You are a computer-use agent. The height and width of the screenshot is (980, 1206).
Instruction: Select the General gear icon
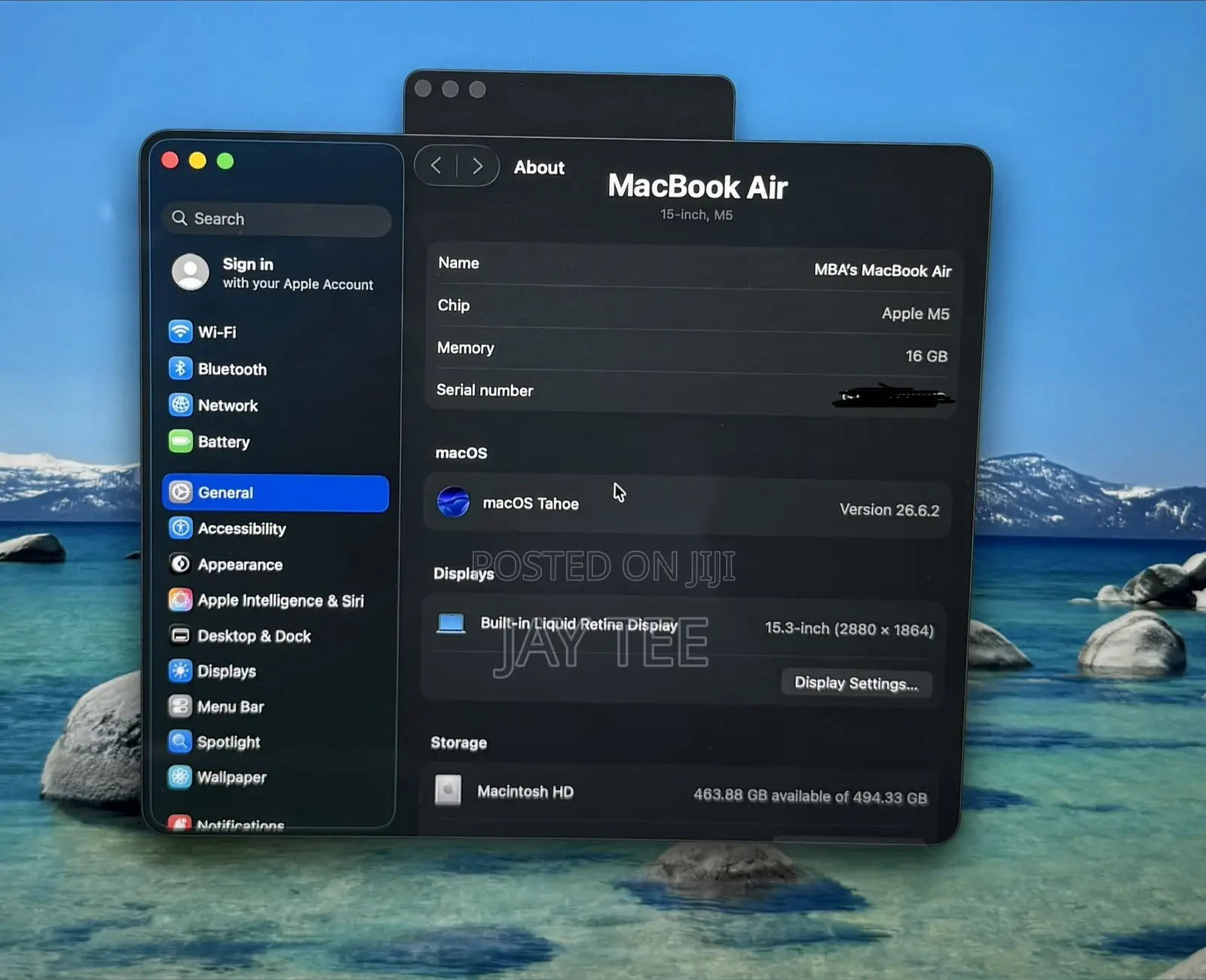tap(180, 492)
